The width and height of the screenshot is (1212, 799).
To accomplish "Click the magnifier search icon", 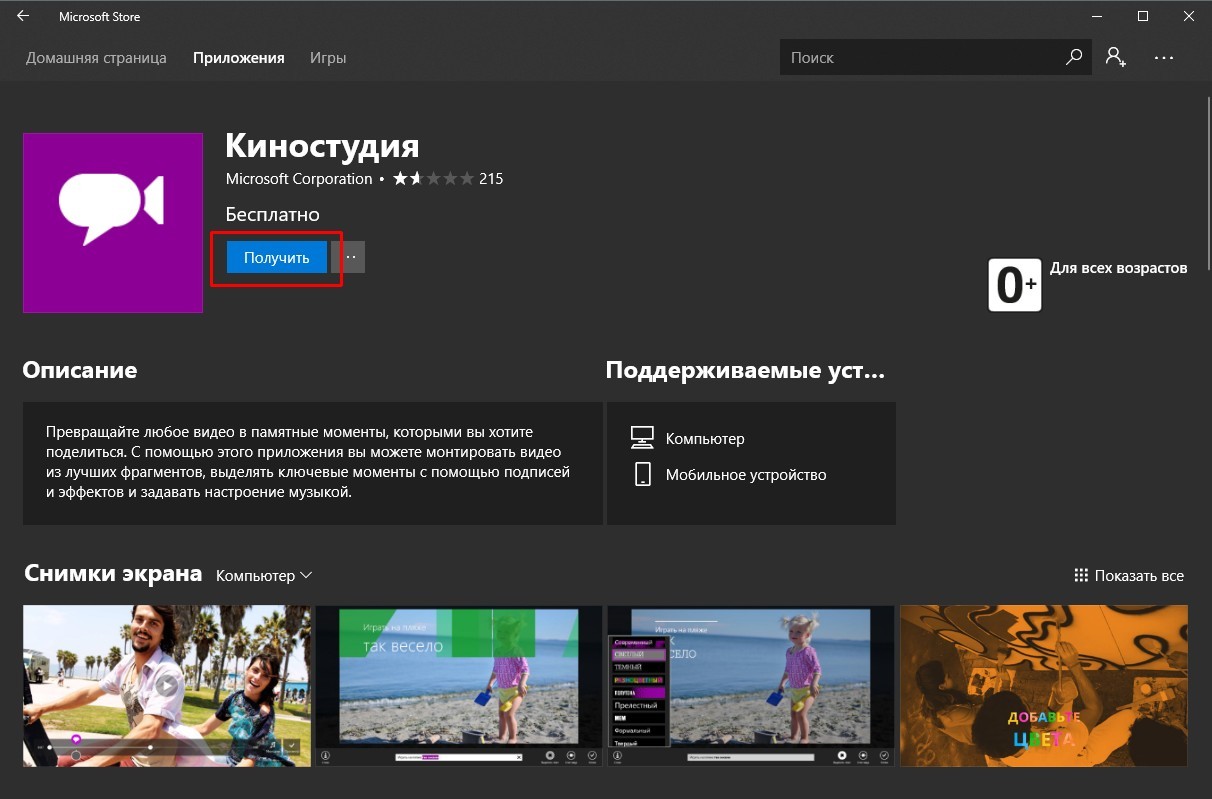I will point(1074,58).
